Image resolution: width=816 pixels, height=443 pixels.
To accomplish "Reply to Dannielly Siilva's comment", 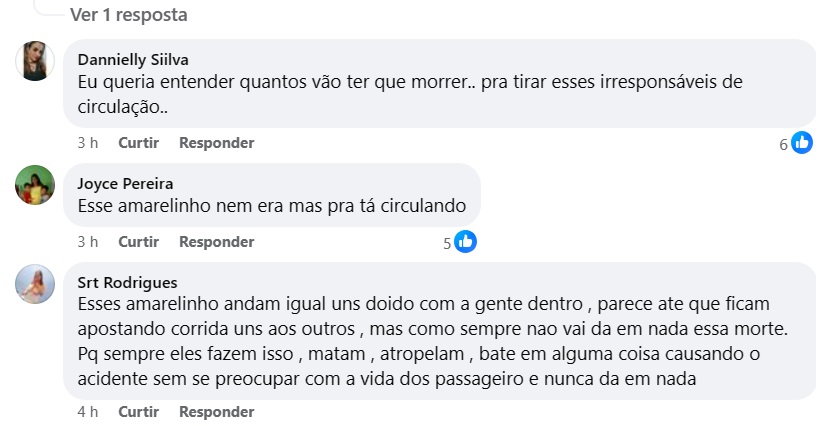I will [216, 143].
